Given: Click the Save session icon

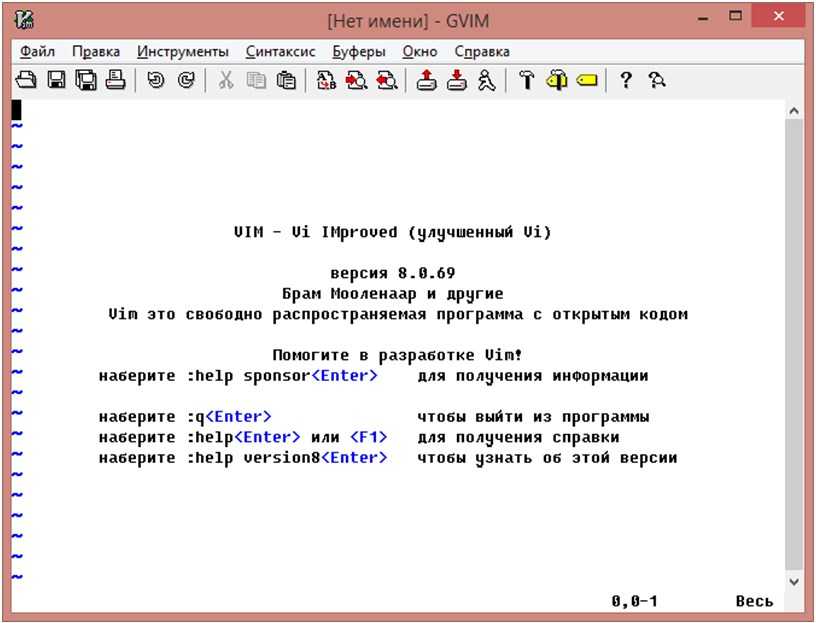Looking at the screenshot, I should tap(457, 81).
